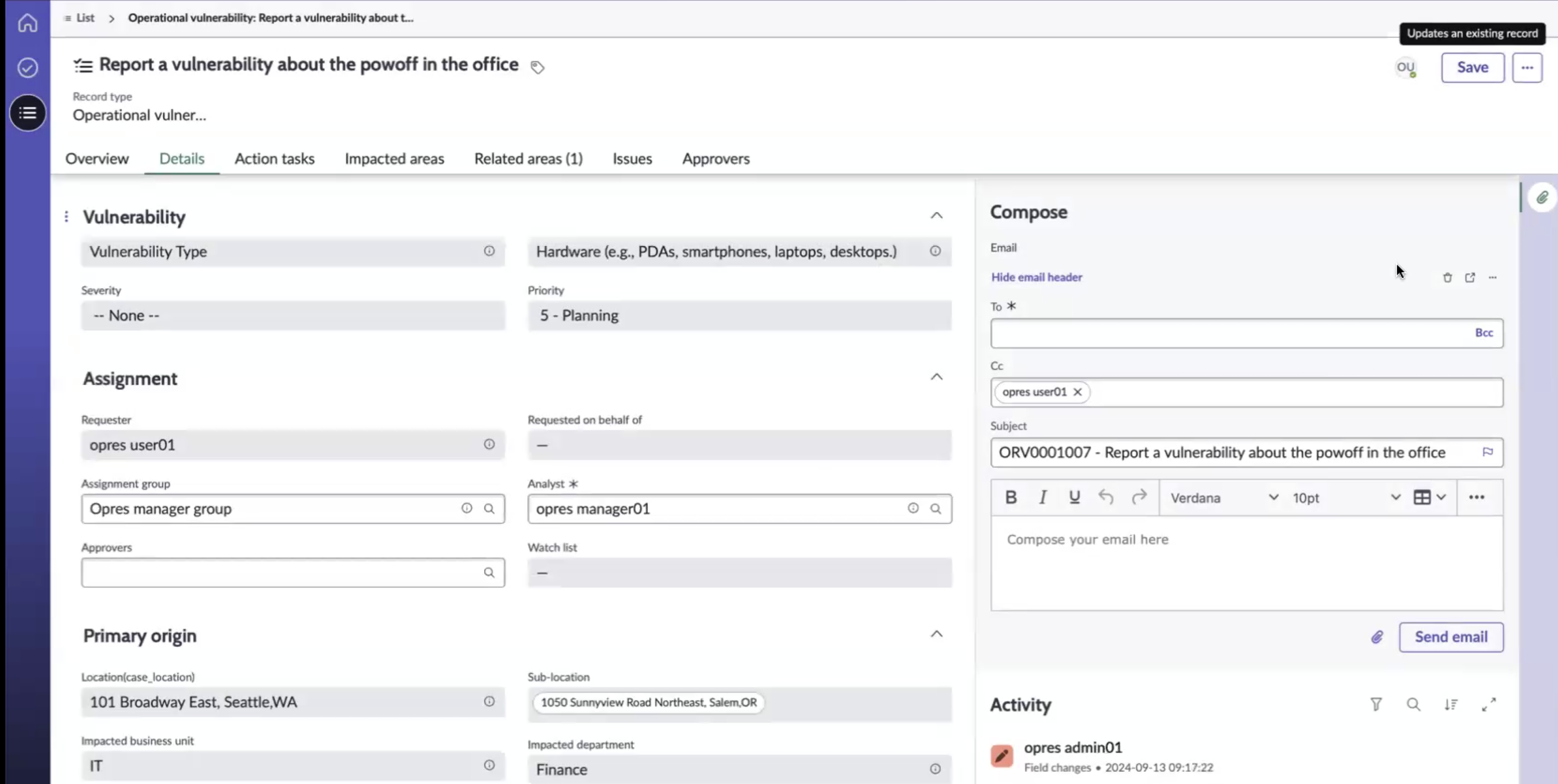Viewport: 1558px width, 784px height.
Task: Discard the email draft with trash icon
Action: click(1447, 277)
